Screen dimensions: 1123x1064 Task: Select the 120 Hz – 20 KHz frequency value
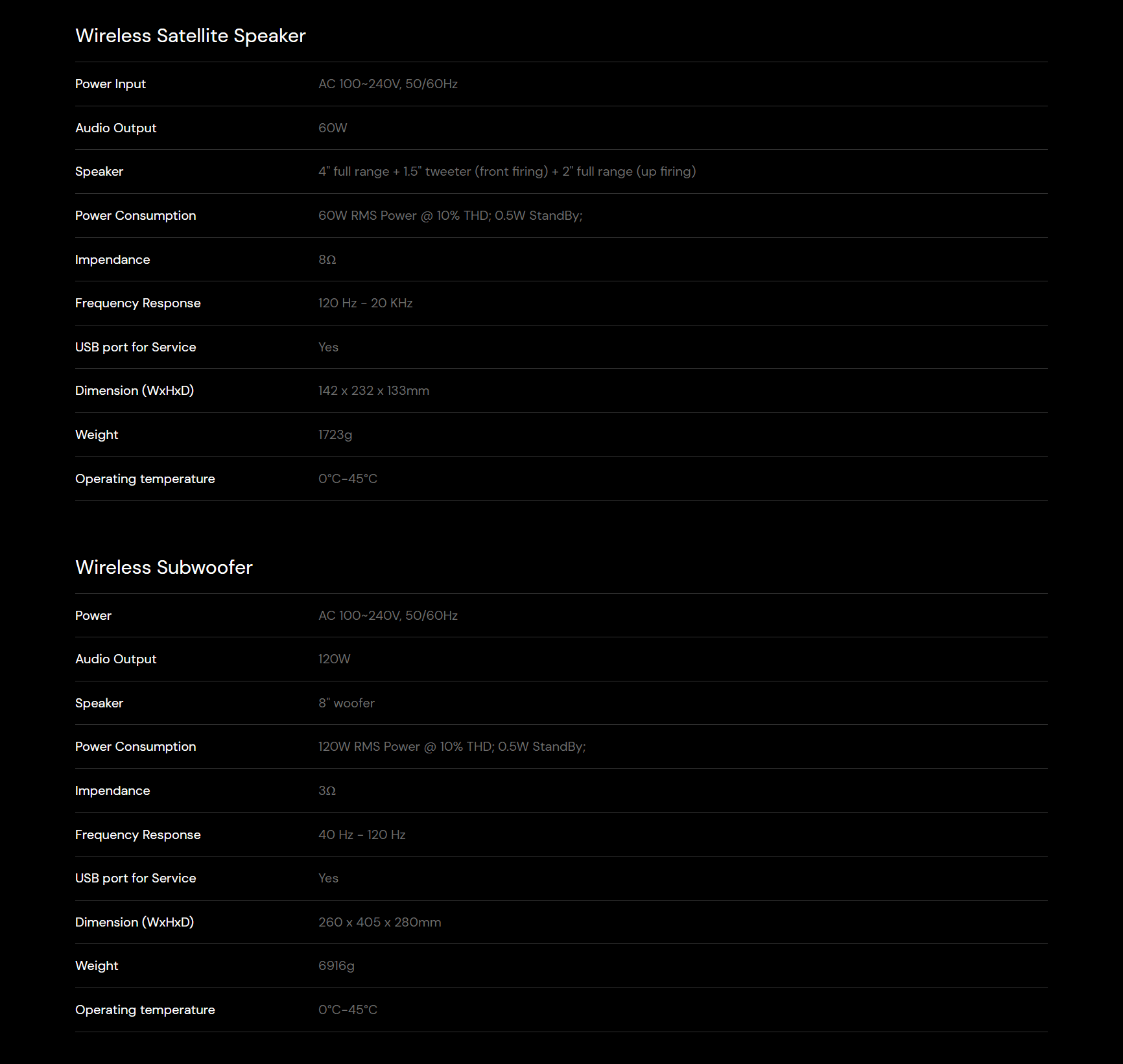[365, 303]
